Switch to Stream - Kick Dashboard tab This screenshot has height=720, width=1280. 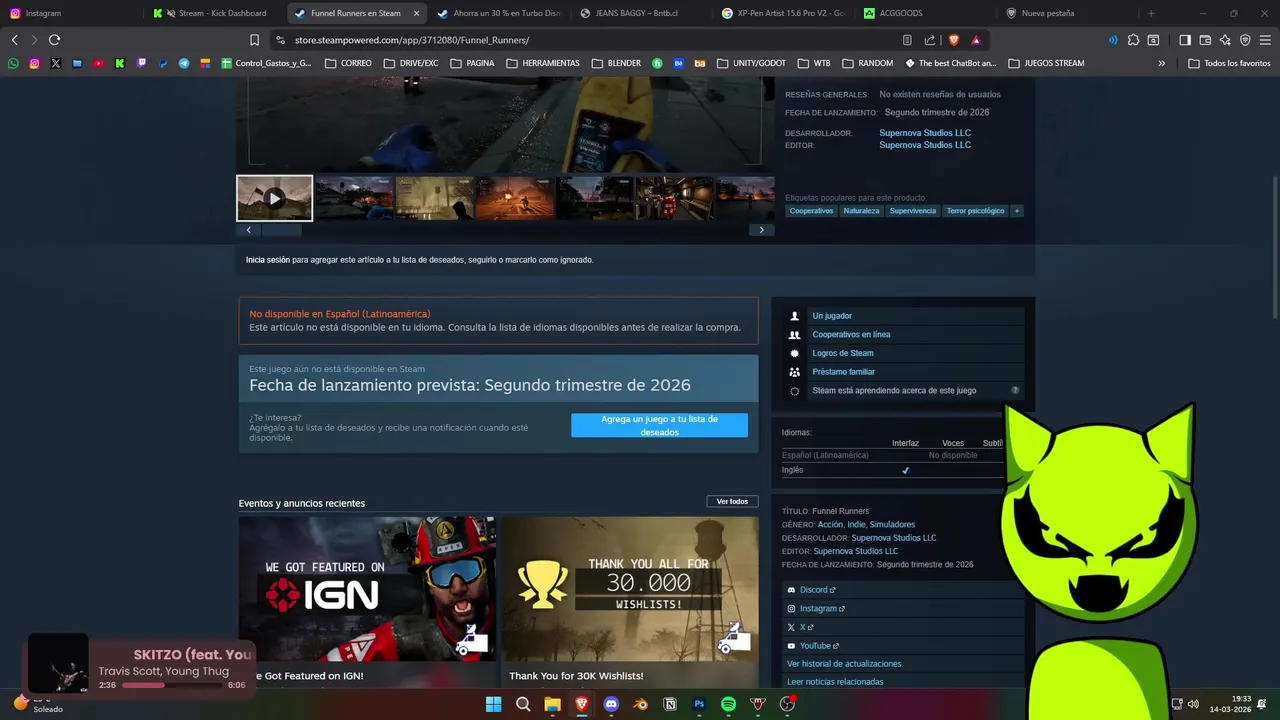click(x=214, y=13)
